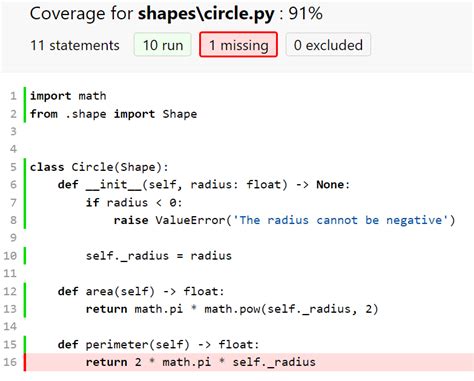Select line number 2 in gutter

(x=13, y=114)
